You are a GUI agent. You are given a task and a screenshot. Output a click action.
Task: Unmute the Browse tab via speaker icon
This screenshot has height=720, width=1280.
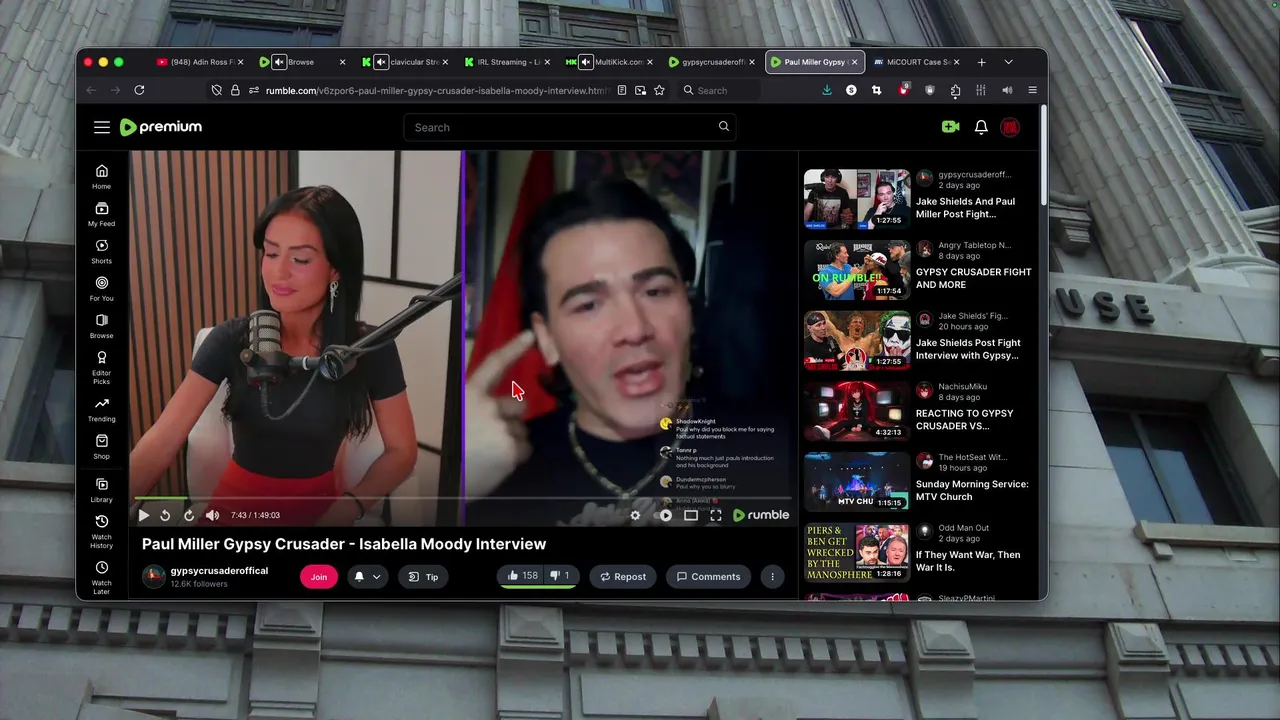pyautogui.click(x=279, y=62)
